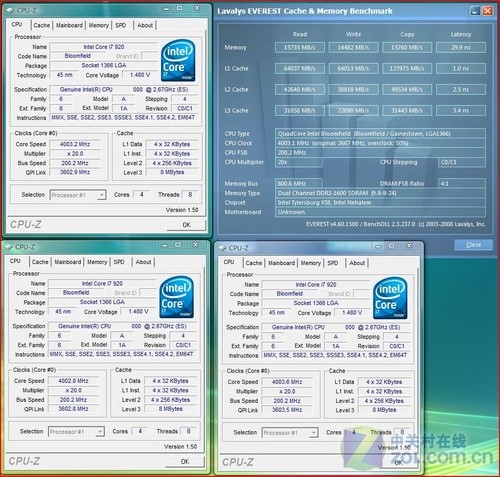This screenshot has height=477, width=500.
Task: Click the L2 Cache Read value 42640 MB/s
Action: 300,90
